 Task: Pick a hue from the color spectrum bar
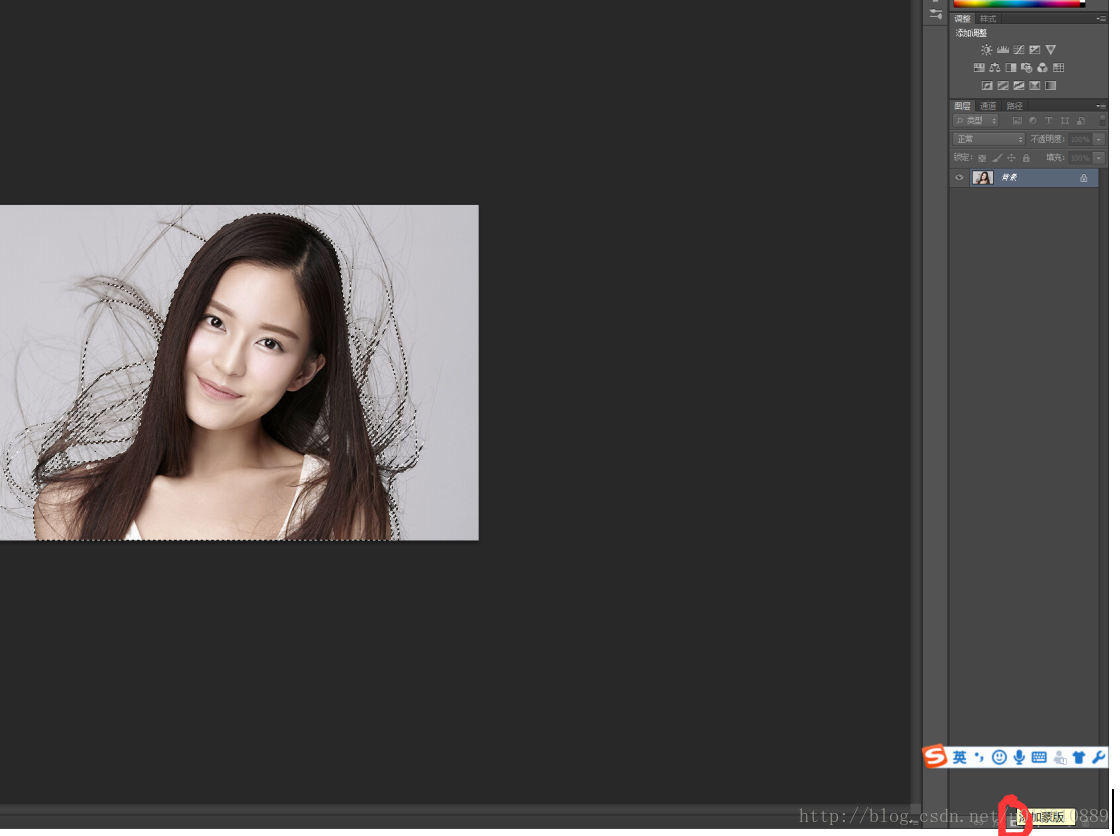coord(1019,4)
